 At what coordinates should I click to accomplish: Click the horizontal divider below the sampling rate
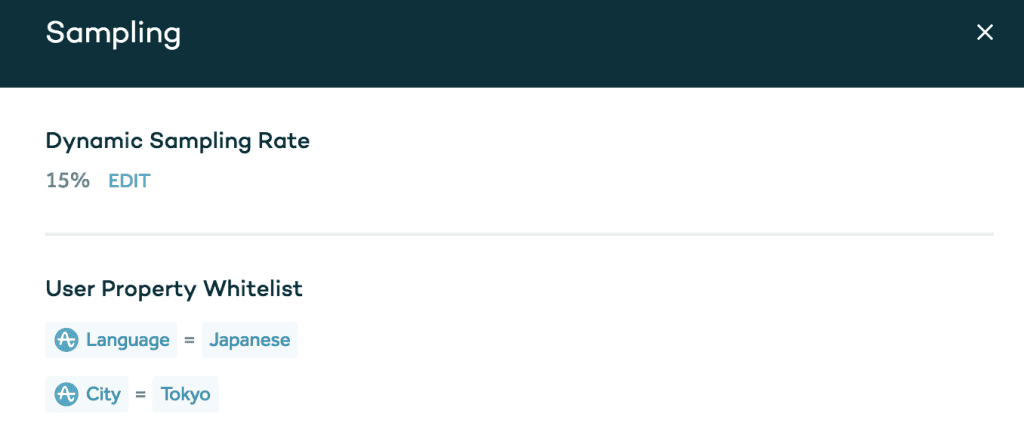coord(519,234)
